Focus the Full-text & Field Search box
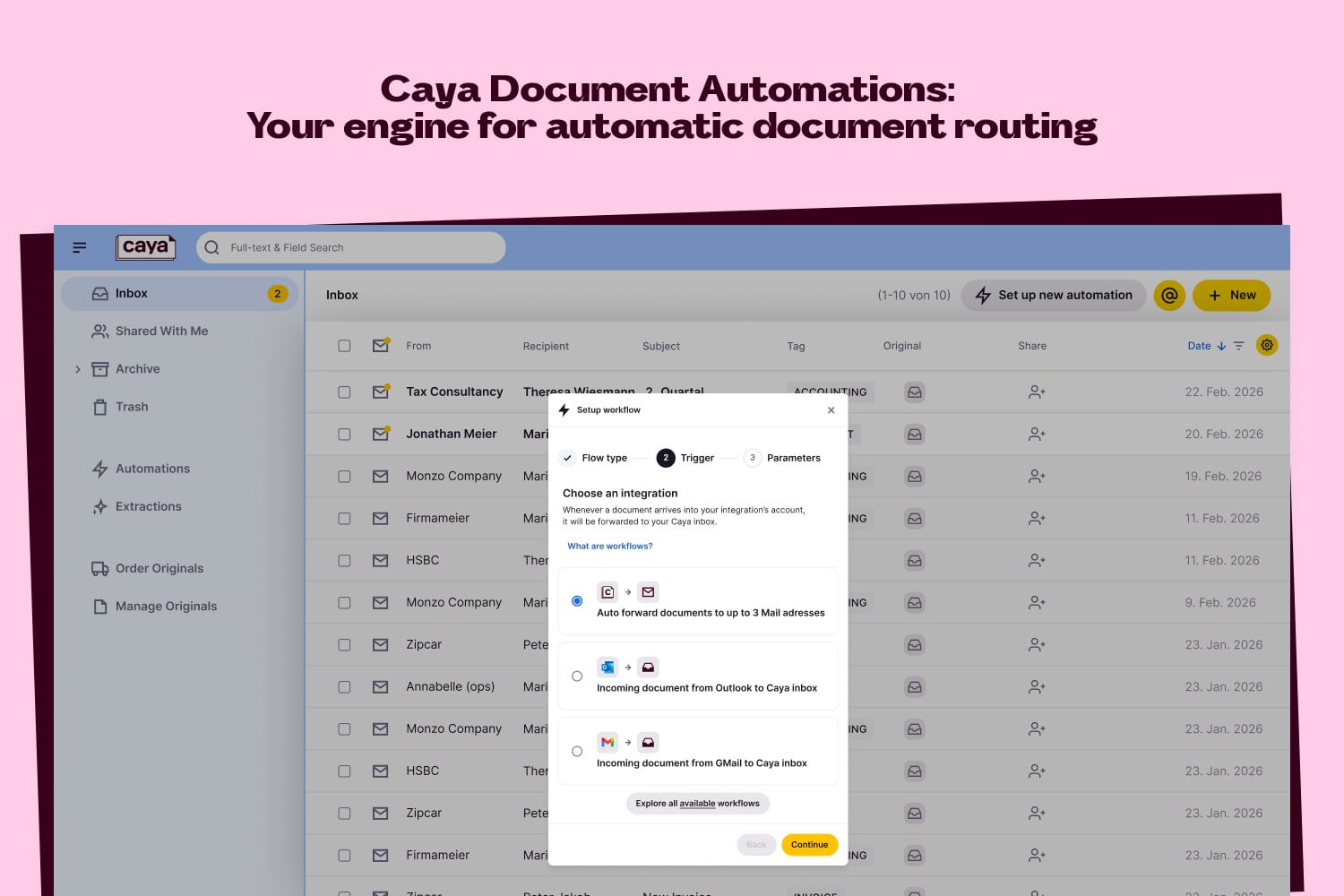Screen dimensions: 1344x896 coord(351,248)
